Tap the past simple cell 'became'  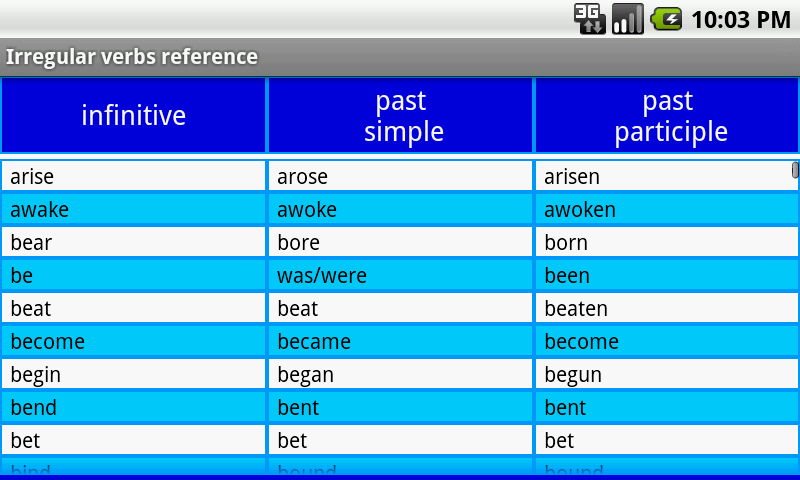tap(401, 342)
